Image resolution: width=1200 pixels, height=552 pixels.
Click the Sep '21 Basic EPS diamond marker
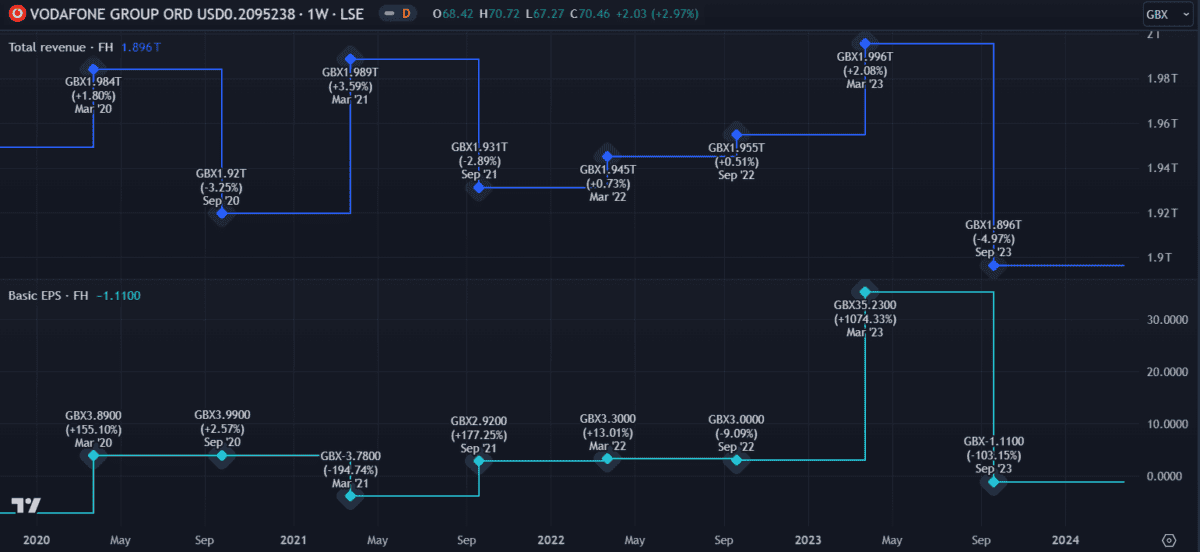click(479, 461)
